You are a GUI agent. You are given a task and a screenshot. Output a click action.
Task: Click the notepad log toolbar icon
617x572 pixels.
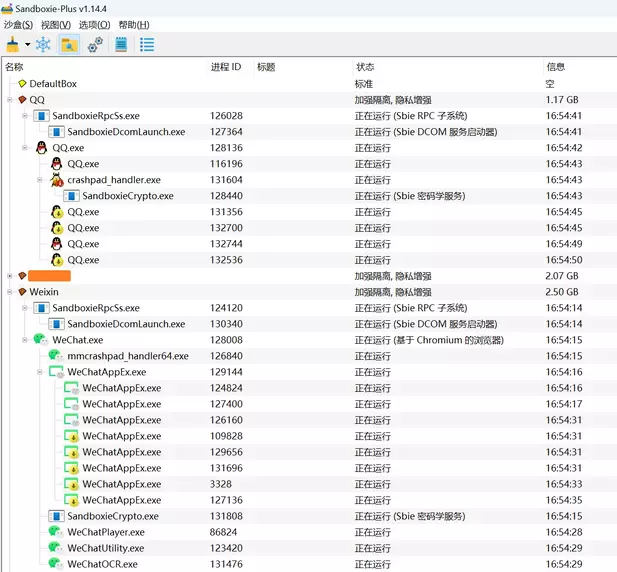click(x=121, y=44)
